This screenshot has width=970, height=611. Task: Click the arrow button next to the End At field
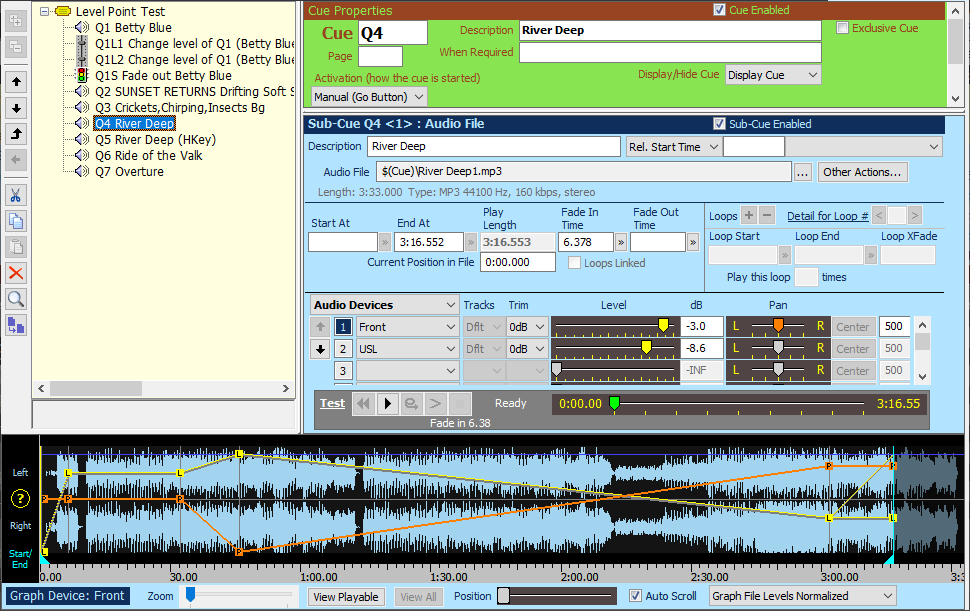click(471, 242)
